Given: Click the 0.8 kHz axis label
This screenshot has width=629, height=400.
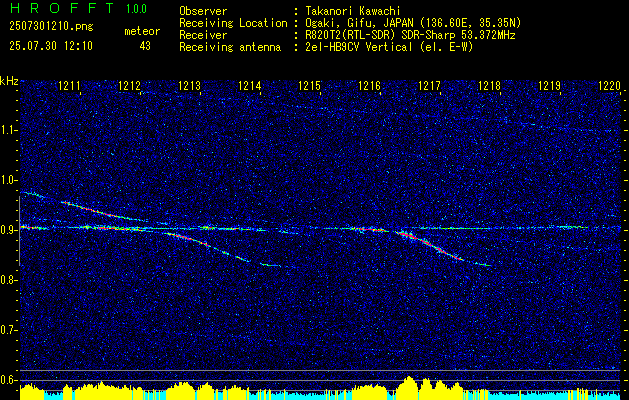Looking at the screenshot, I should coord(9,280).
